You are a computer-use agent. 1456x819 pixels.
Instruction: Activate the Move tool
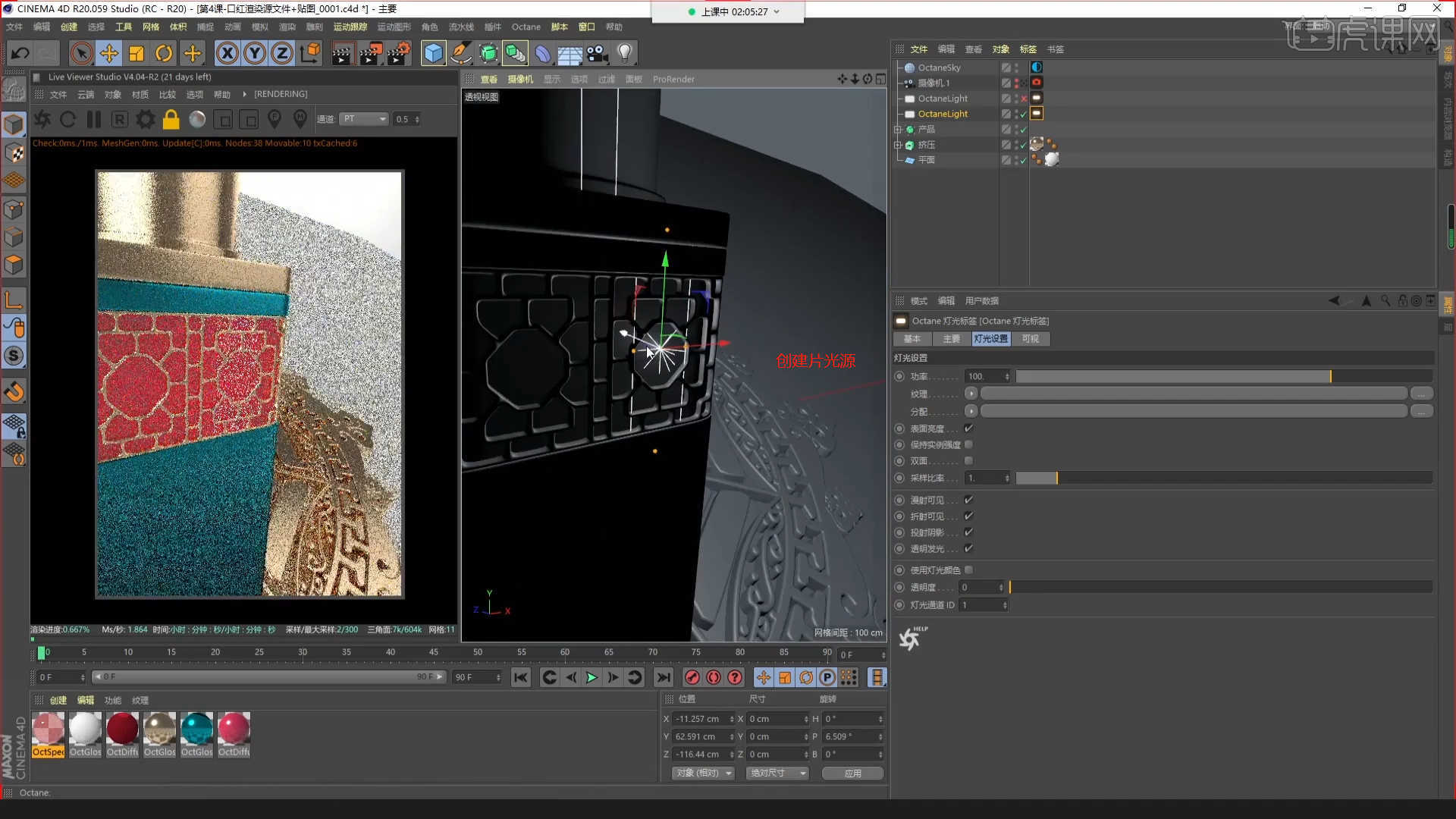pos(109,53)
